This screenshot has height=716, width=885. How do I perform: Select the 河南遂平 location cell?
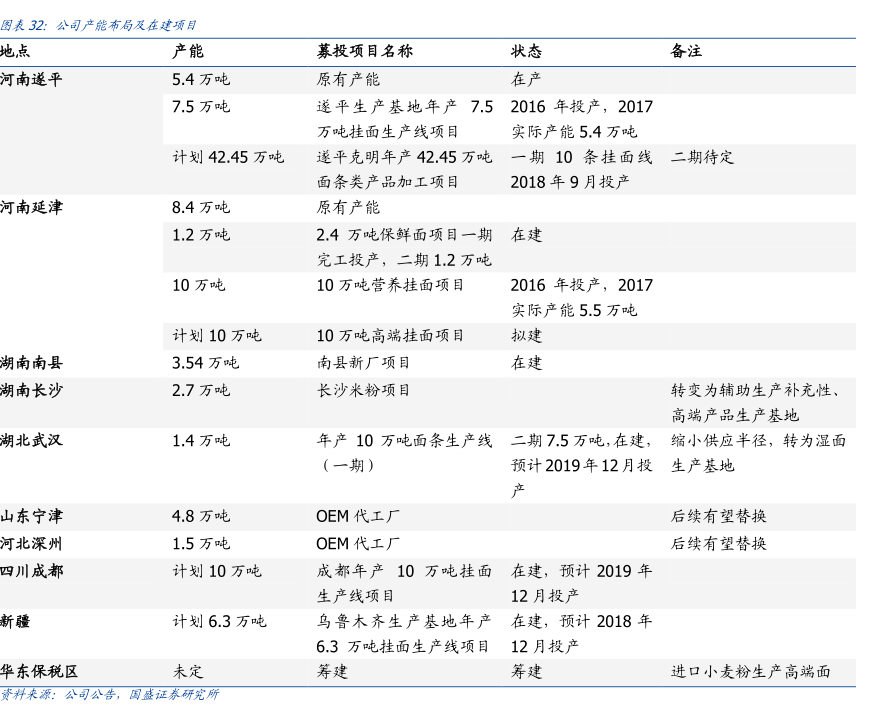point(31,80)
